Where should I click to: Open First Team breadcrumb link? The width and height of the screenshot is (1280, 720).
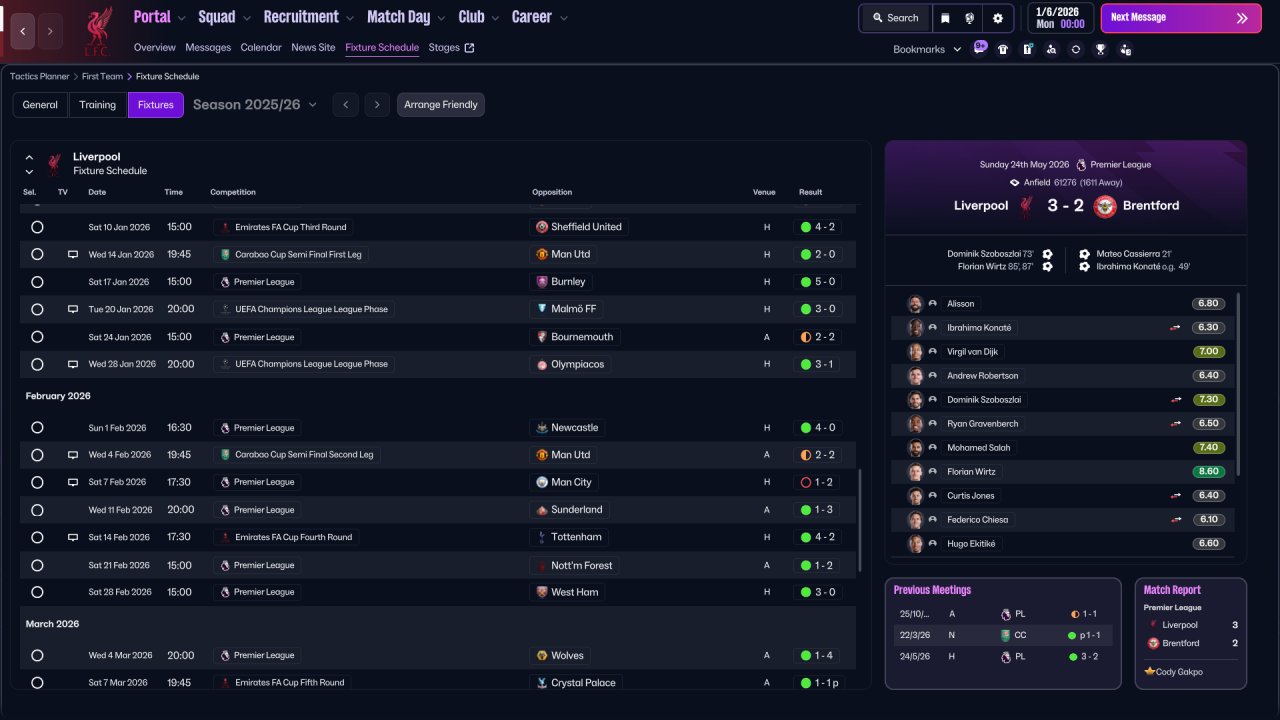coord(103,76)
